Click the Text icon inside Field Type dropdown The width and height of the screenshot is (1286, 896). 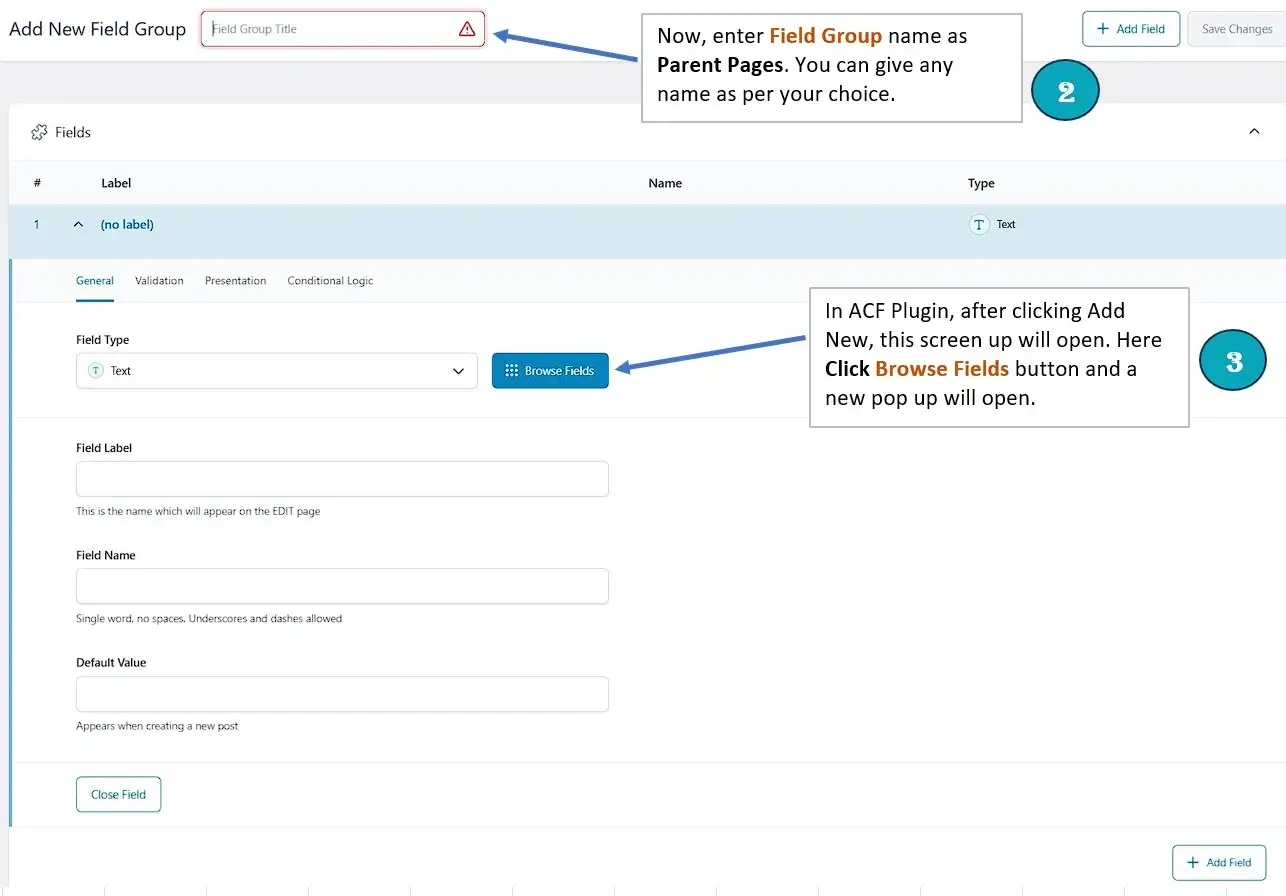[96, 371]
